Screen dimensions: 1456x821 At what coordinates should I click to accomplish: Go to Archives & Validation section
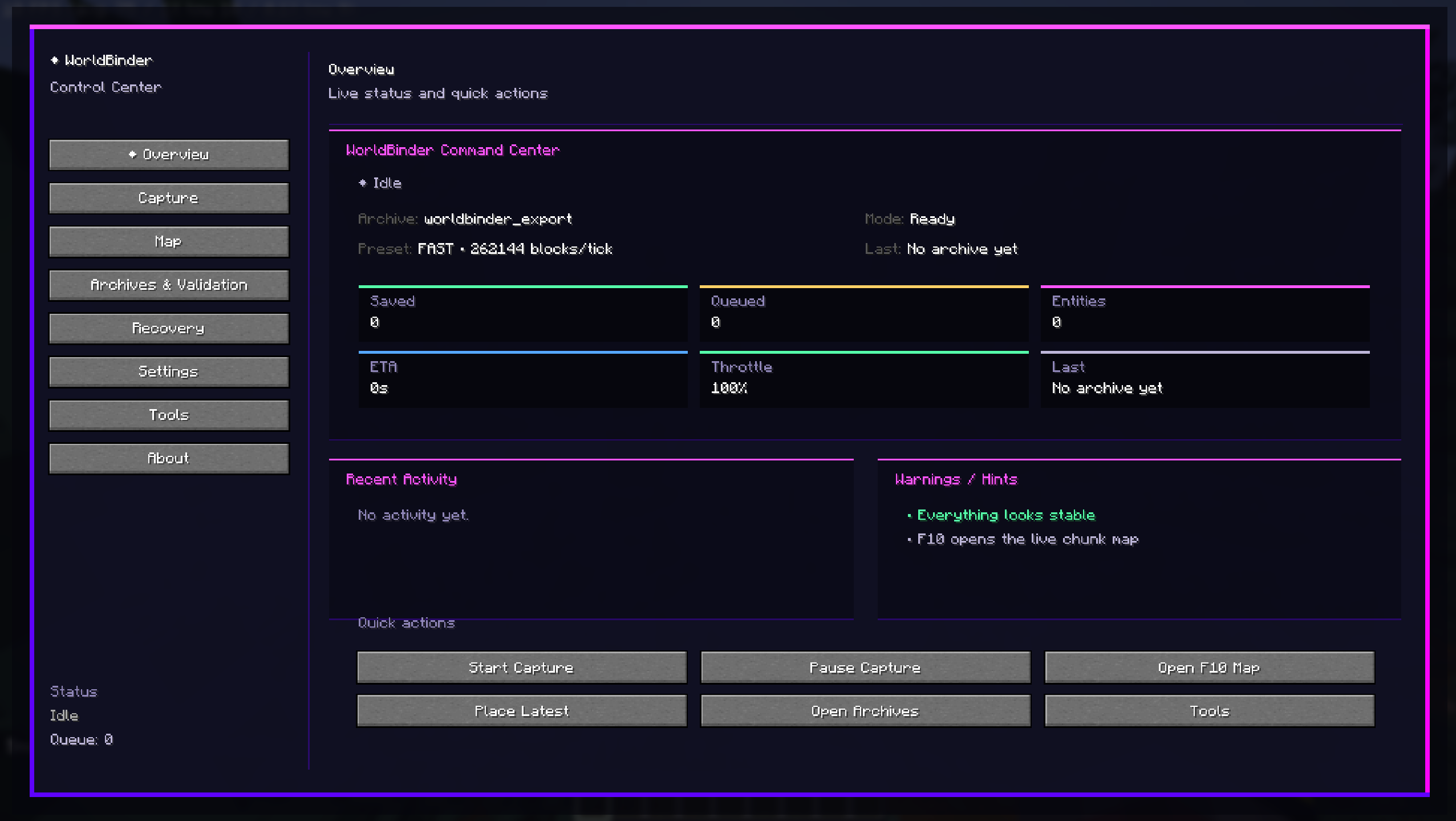169,285
